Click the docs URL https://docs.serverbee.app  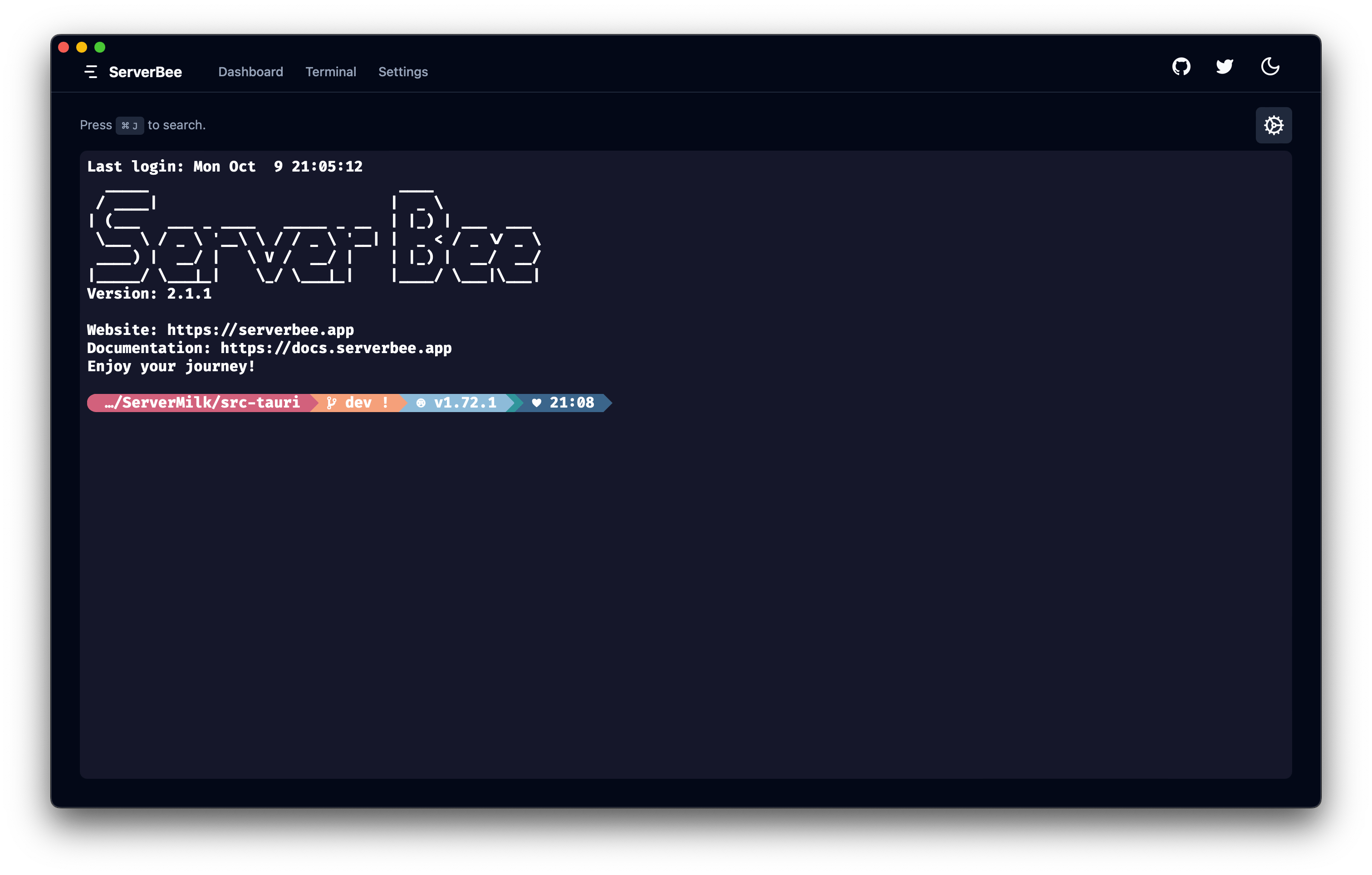(x=336, y=348)
